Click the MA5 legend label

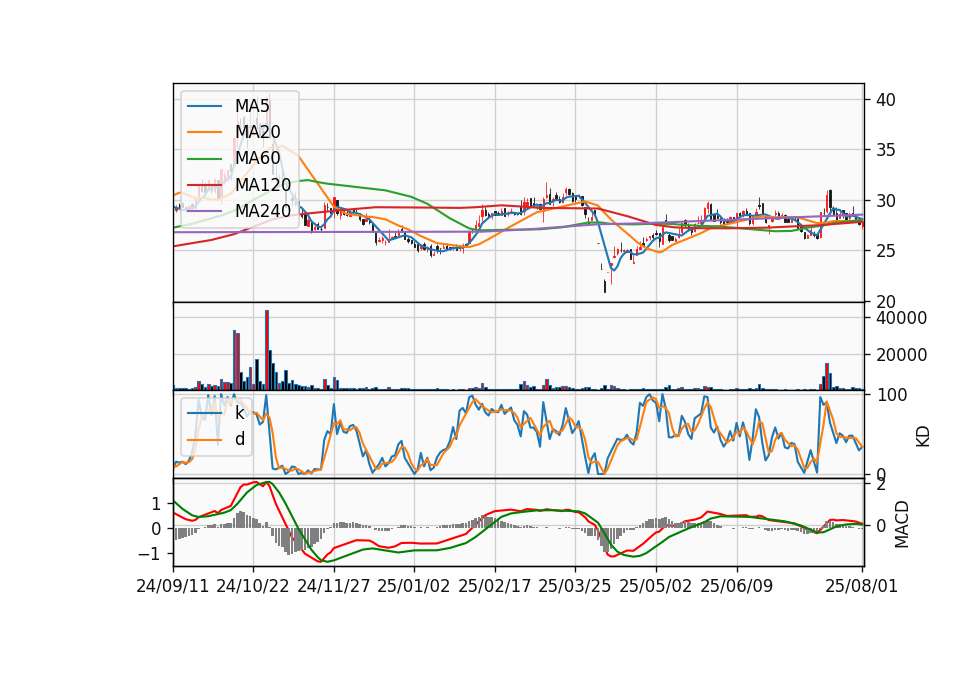(252, 106)
